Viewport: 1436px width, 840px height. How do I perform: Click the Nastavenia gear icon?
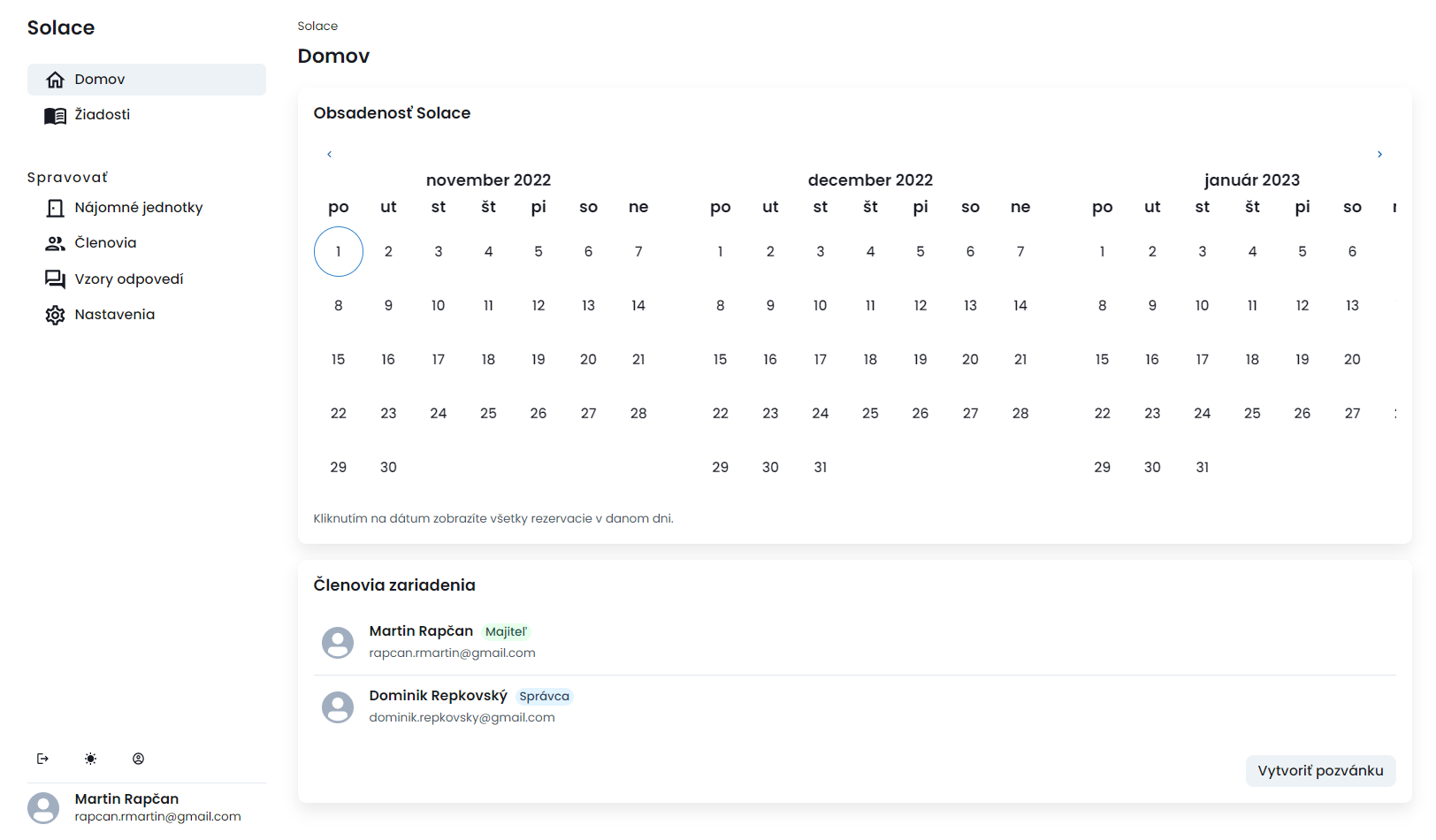55,314
